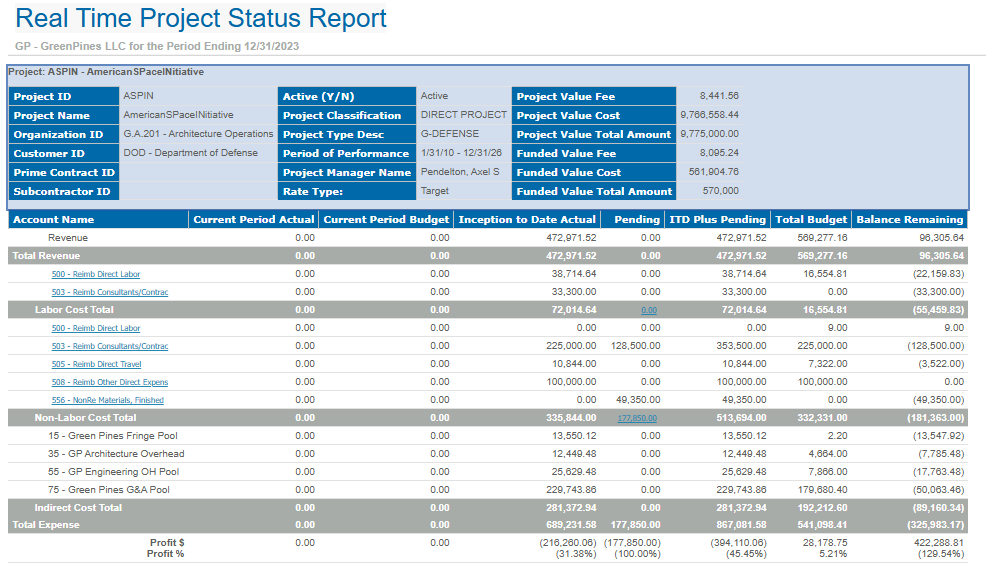986x573 pixels.
Task: Click the Account Name column header
Action: [x=54, y=220]
